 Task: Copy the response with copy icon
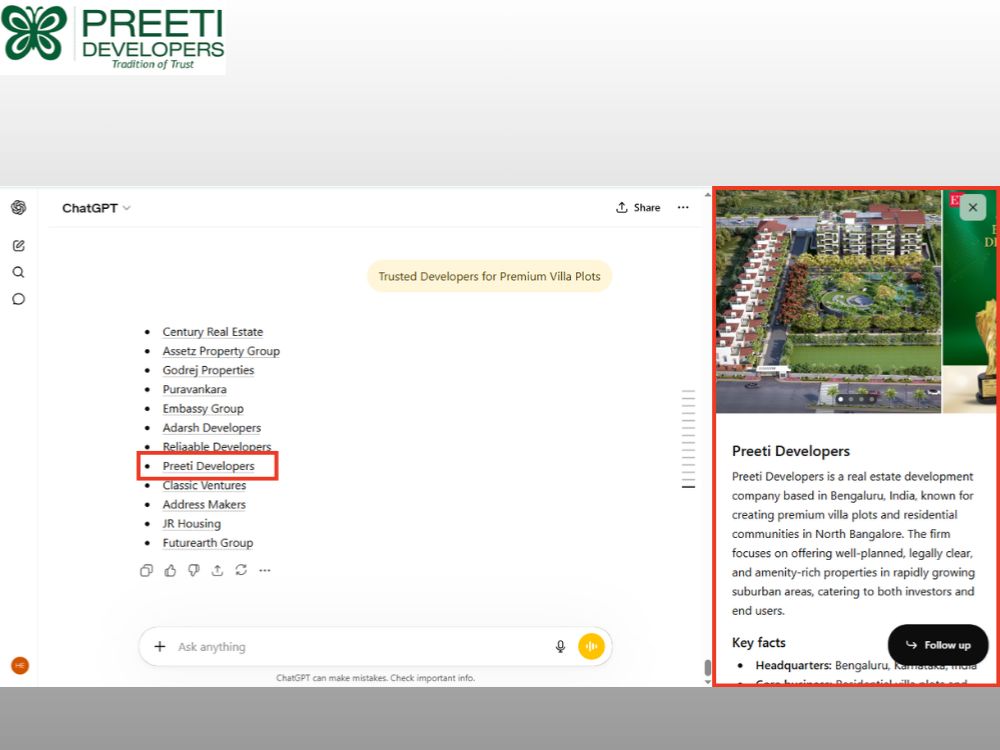(x=146, y=570)
